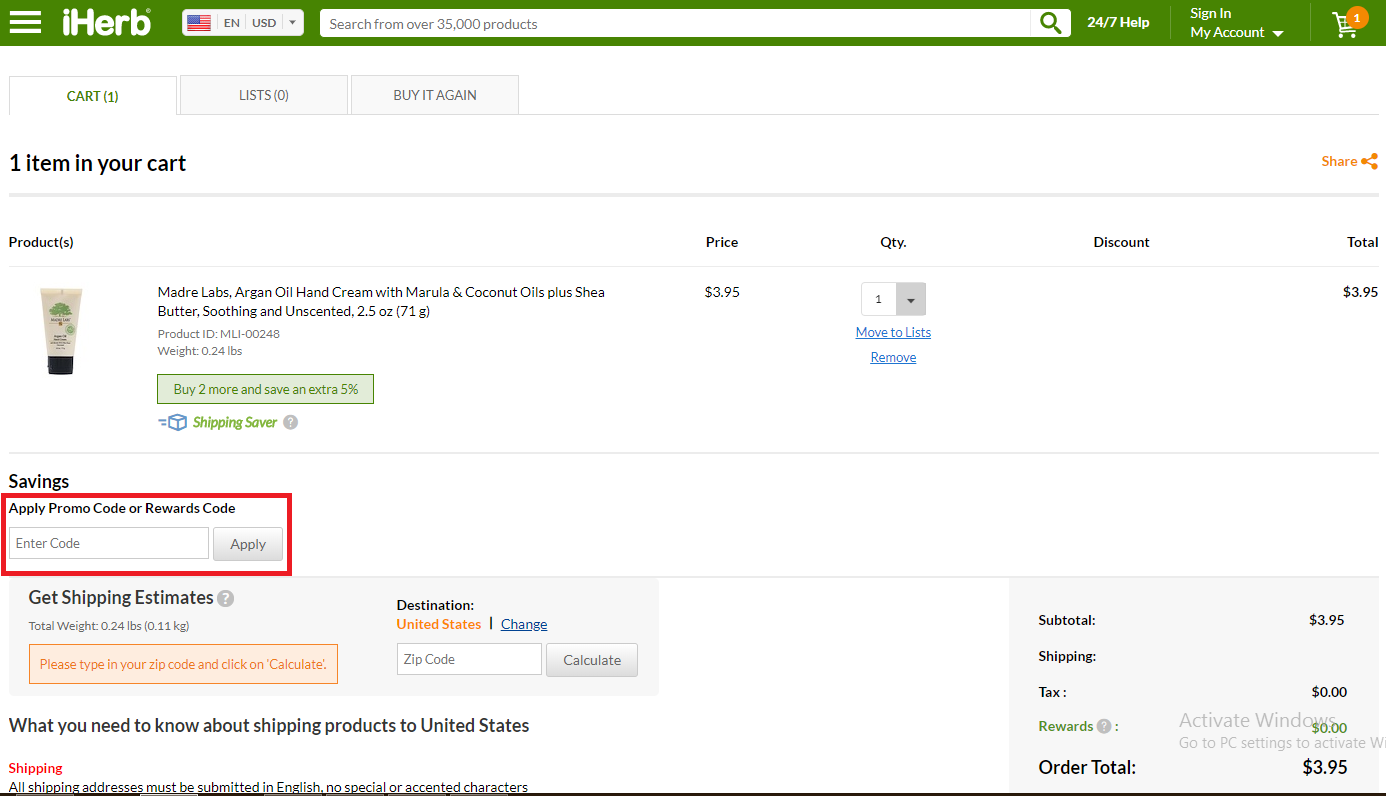Switch to the CART (1) tab
This screenshot has width=1386, height=796.
point(93,96)
